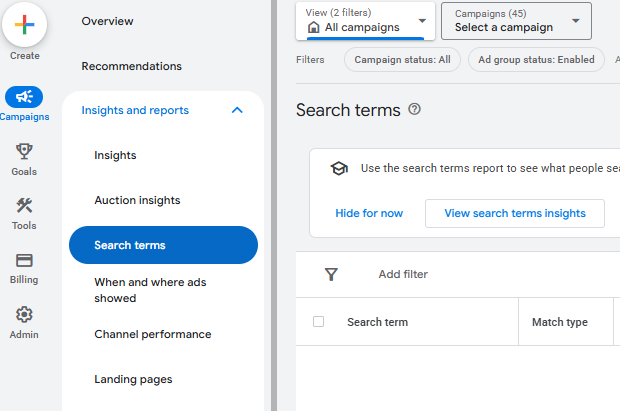Open the Select a campaign dropdown

click(516, 21)
